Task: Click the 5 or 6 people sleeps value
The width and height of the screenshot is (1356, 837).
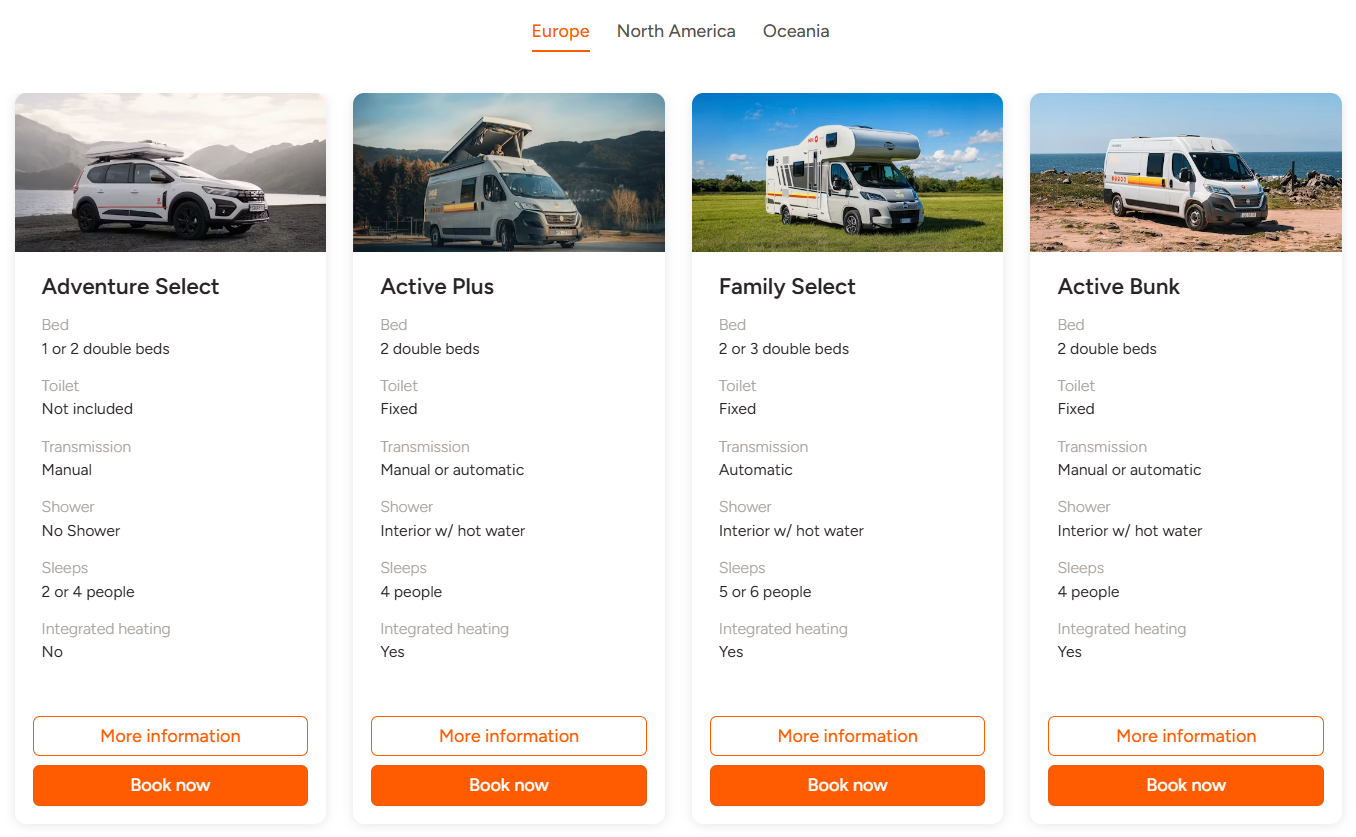Action: pos(765,592)
